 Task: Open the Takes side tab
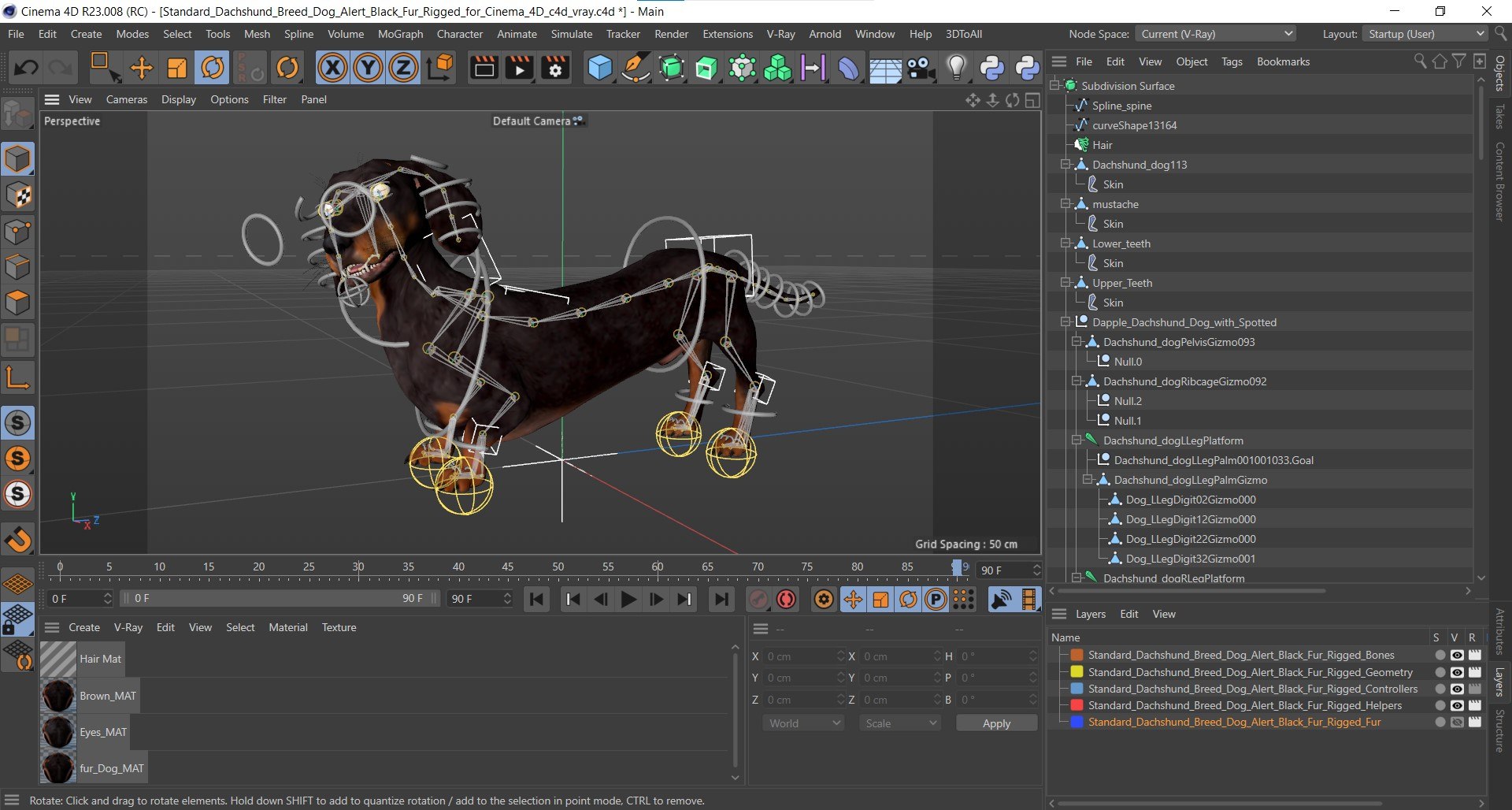[1500, 117]
